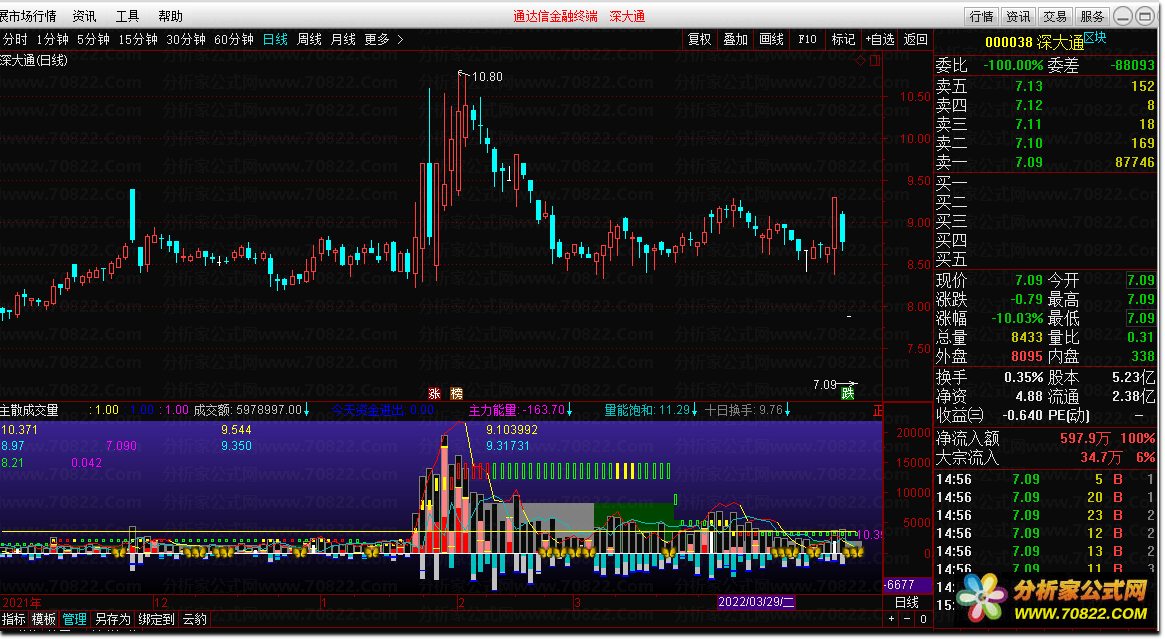
Task: Switch to the 分时 chart period
Action: pos(14,39)
